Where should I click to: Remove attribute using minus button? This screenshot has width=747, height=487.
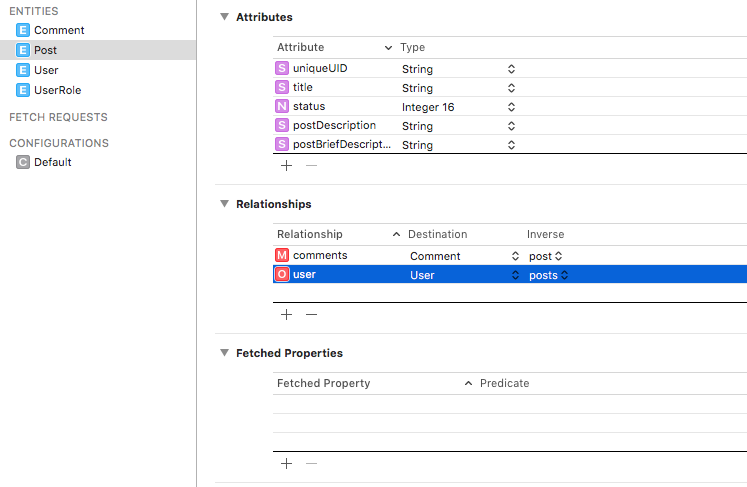311,165
